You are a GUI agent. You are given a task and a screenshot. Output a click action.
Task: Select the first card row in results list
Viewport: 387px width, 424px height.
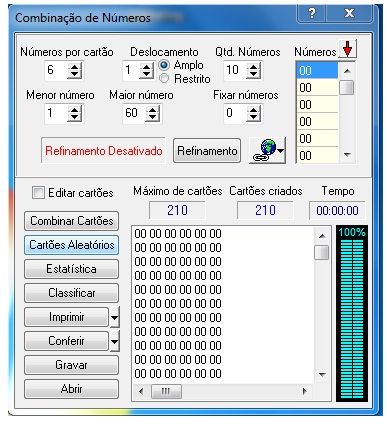coord(178,234)
